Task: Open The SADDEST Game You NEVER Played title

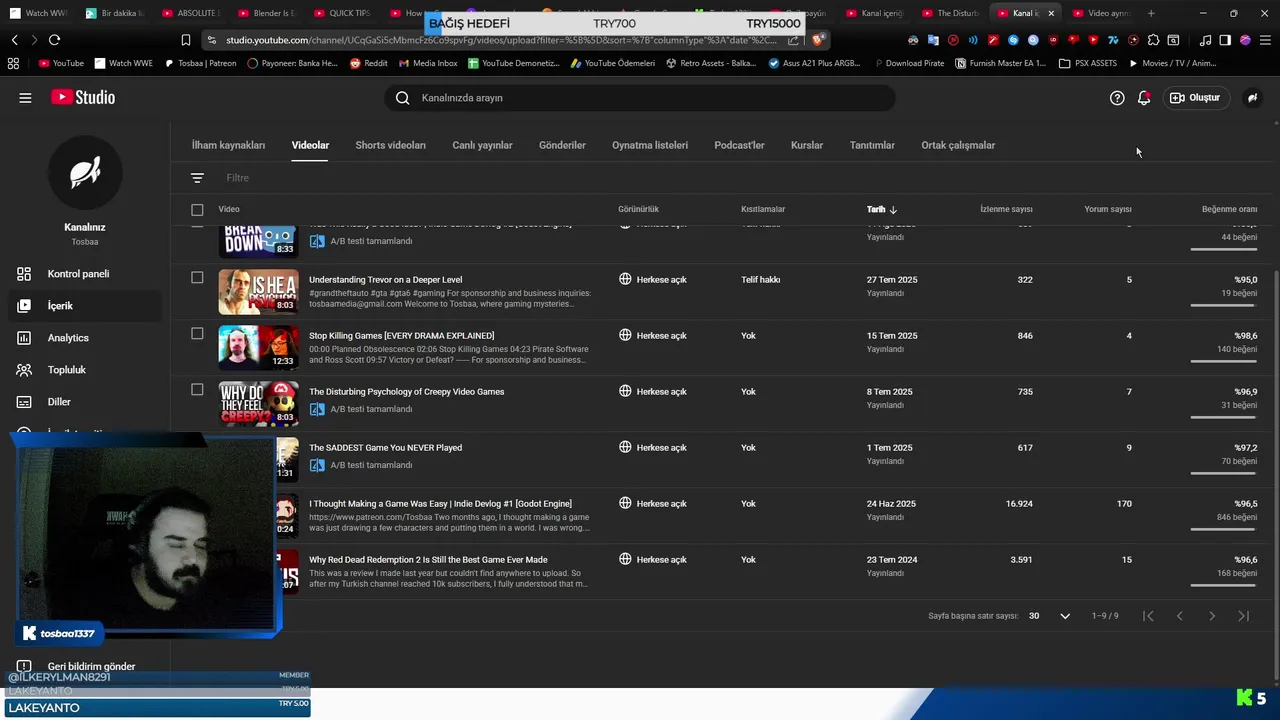Action: [x=385, y=448]
